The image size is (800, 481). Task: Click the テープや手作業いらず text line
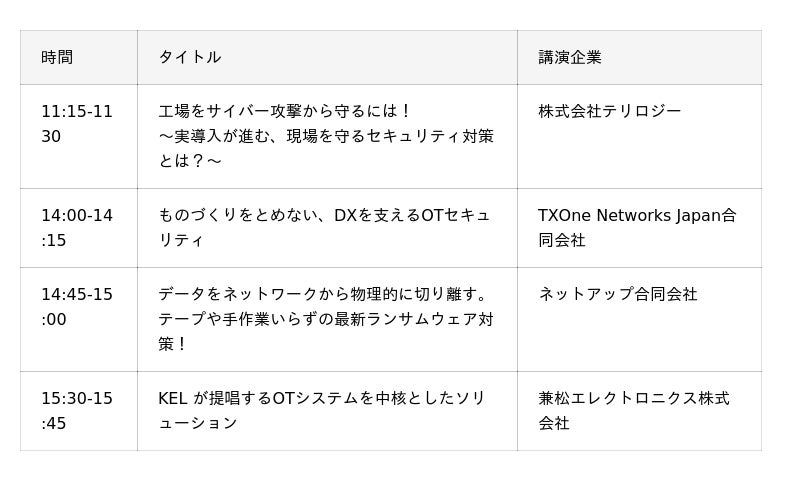pos(326,319)
